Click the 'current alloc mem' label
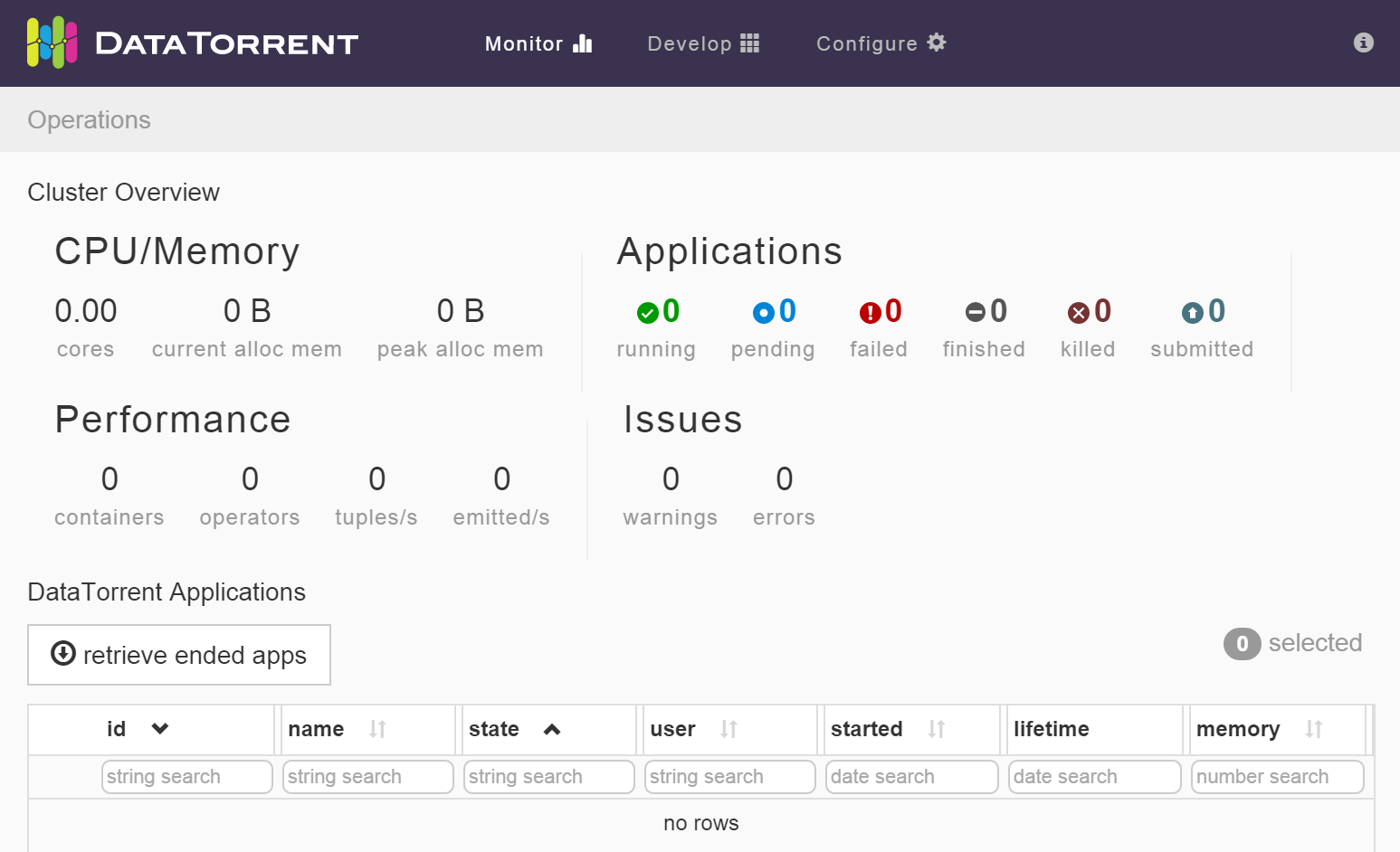 247,350
